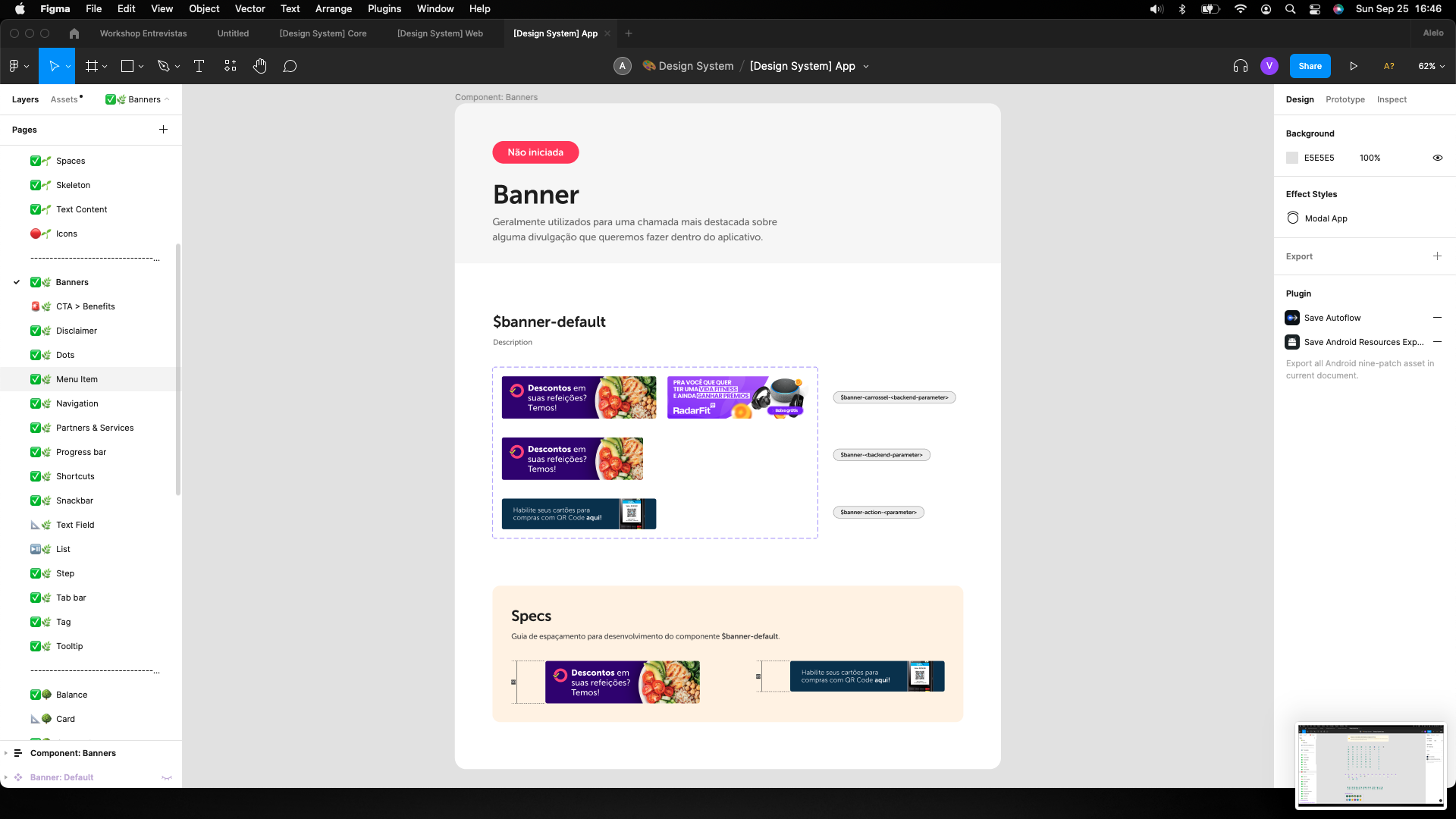Remove Save Autoflow plugin entry
1456x819 pixels.
[1437, 318]
